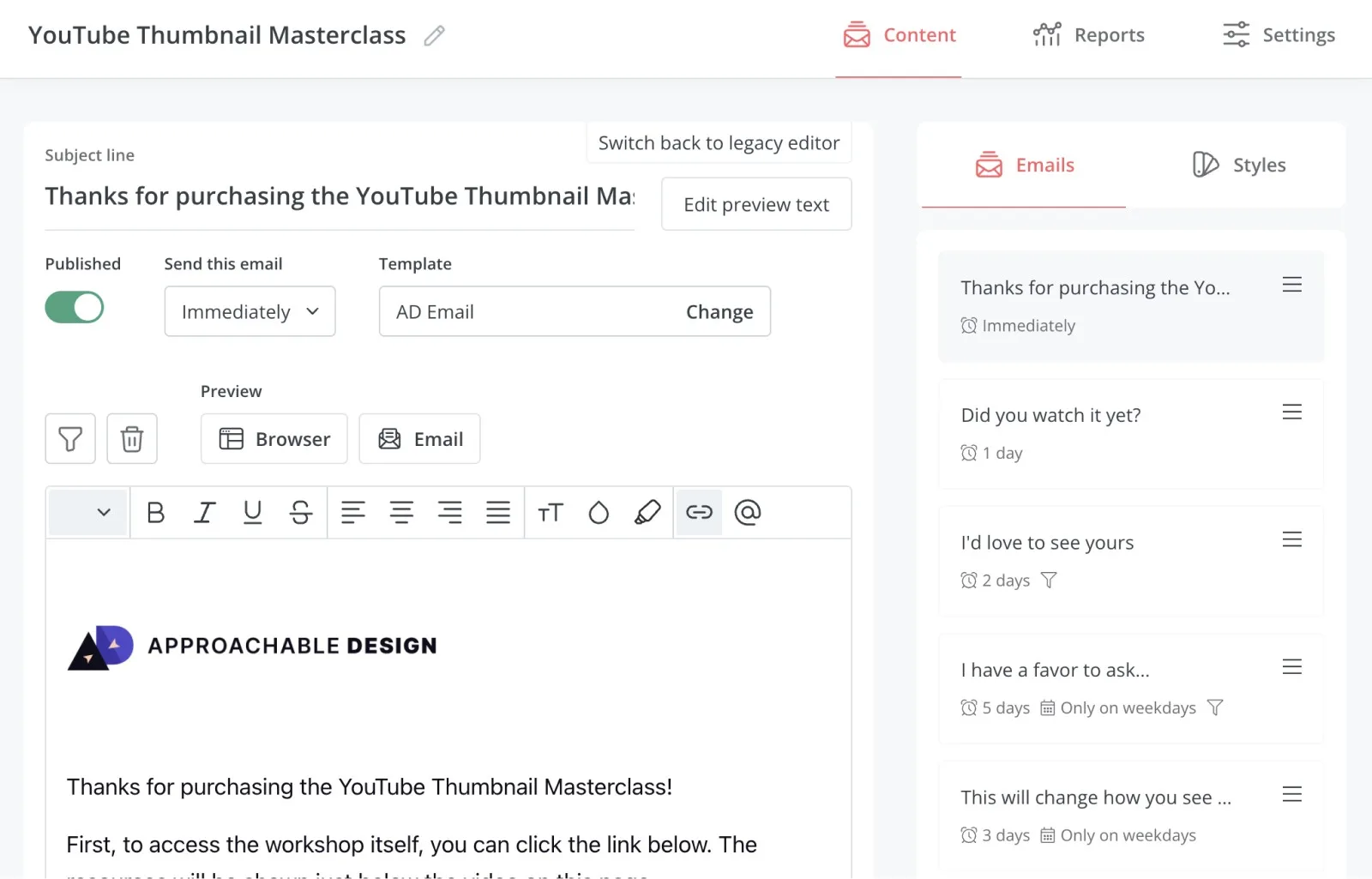
Task: Open the Immediately send timing dropdown
Action: (250, 312)
